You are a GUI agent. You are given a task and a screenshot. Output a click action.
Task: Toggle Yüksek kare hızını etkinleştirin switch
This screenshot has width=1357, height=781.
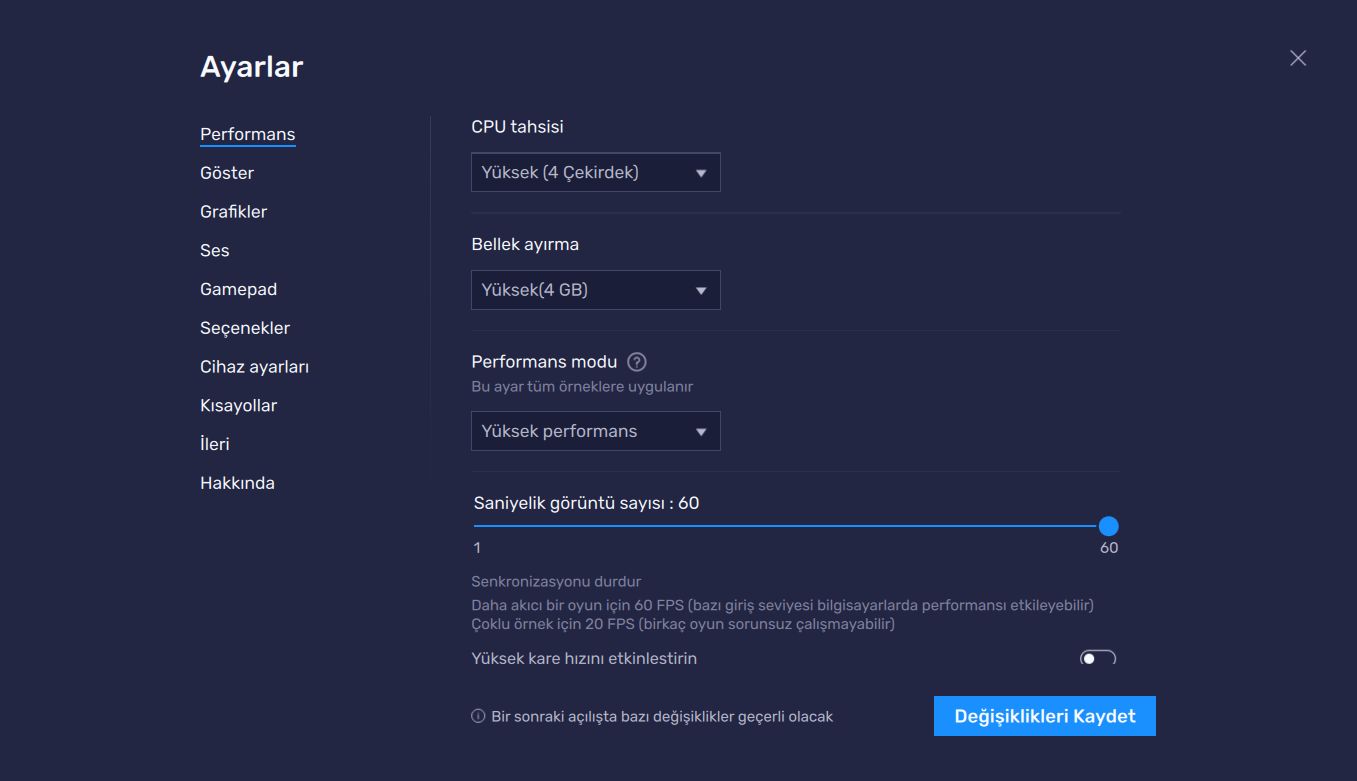click(1098, 657)
